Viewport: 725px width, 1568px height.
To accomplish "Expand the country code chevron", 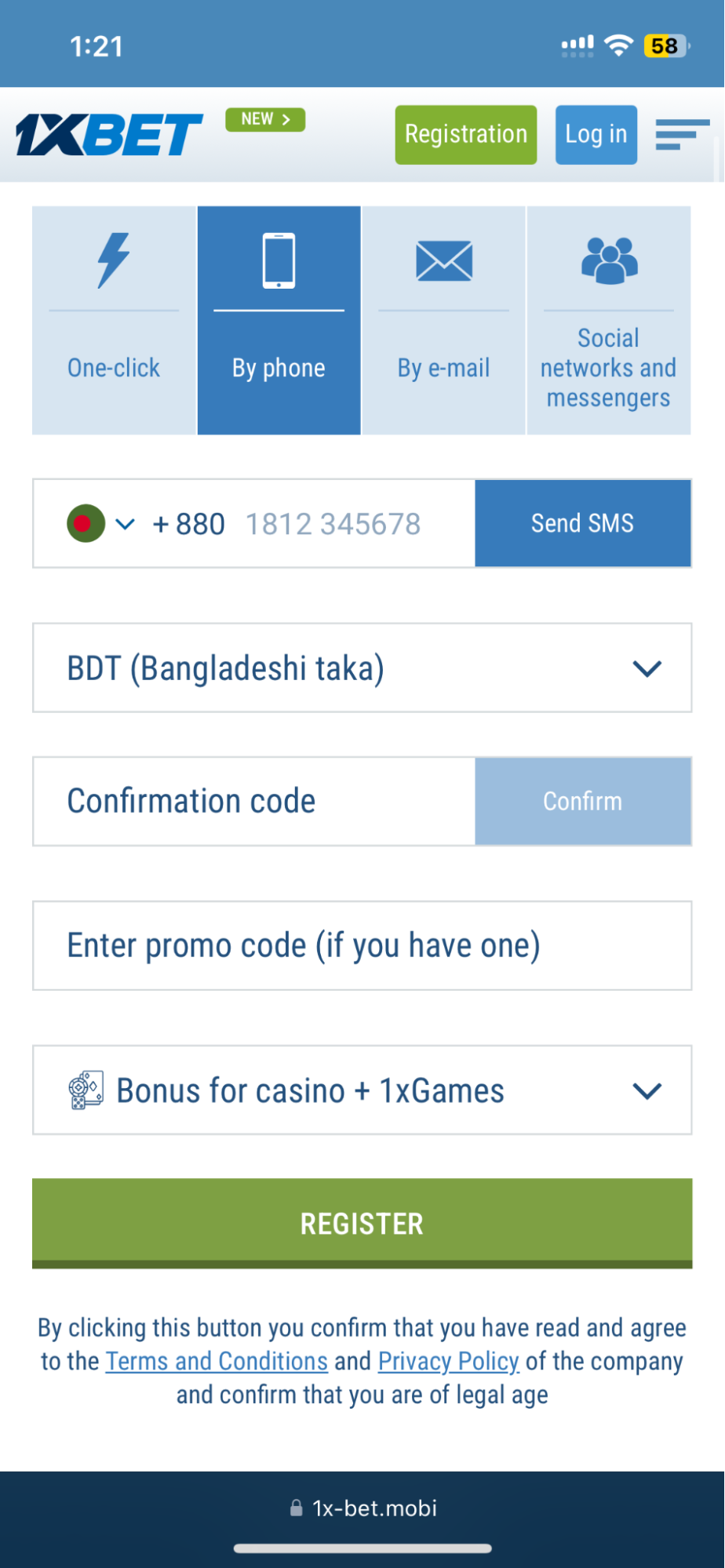I will pos(126,523).
